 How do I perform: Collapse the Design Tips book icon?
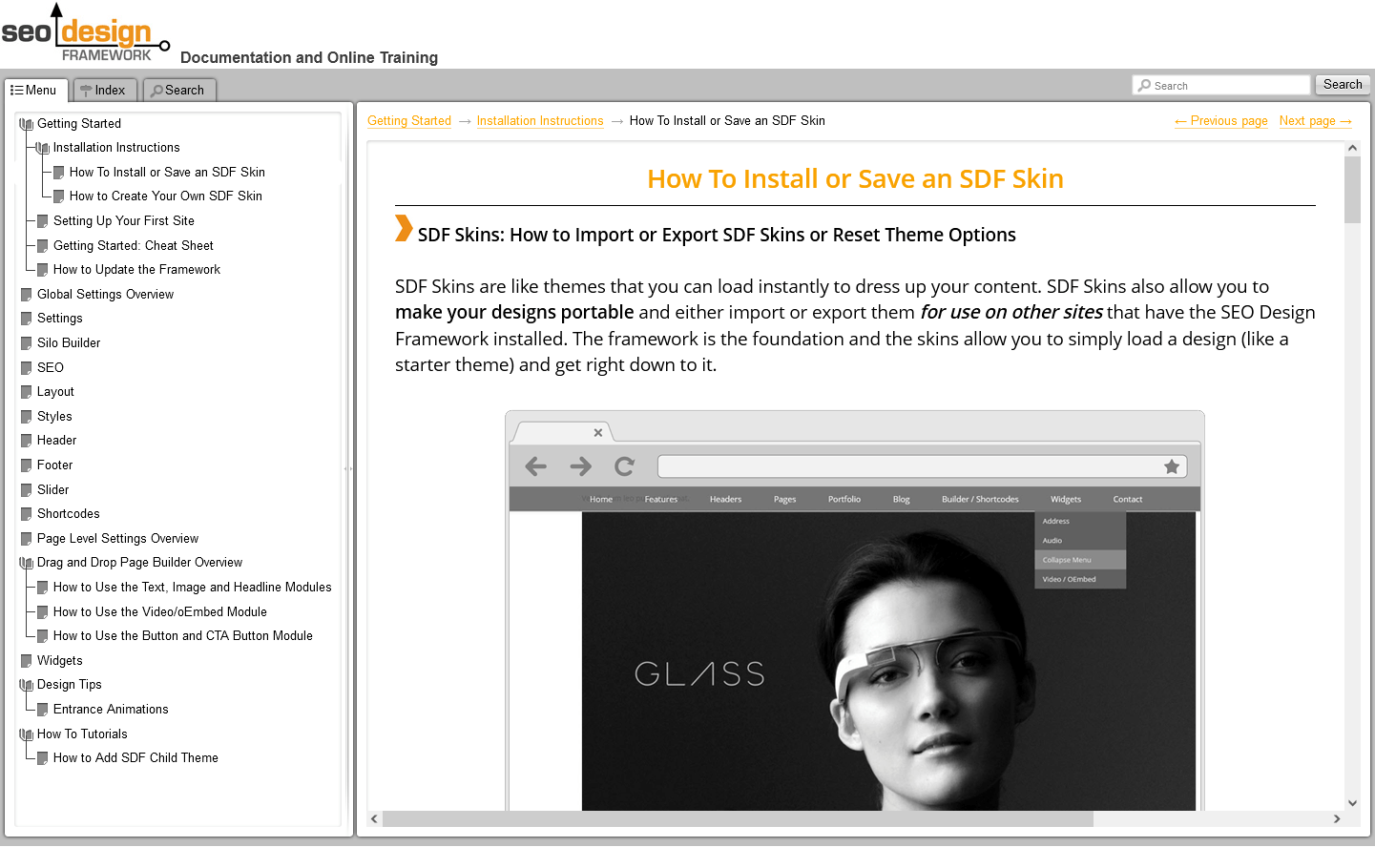tap(27, 685)
